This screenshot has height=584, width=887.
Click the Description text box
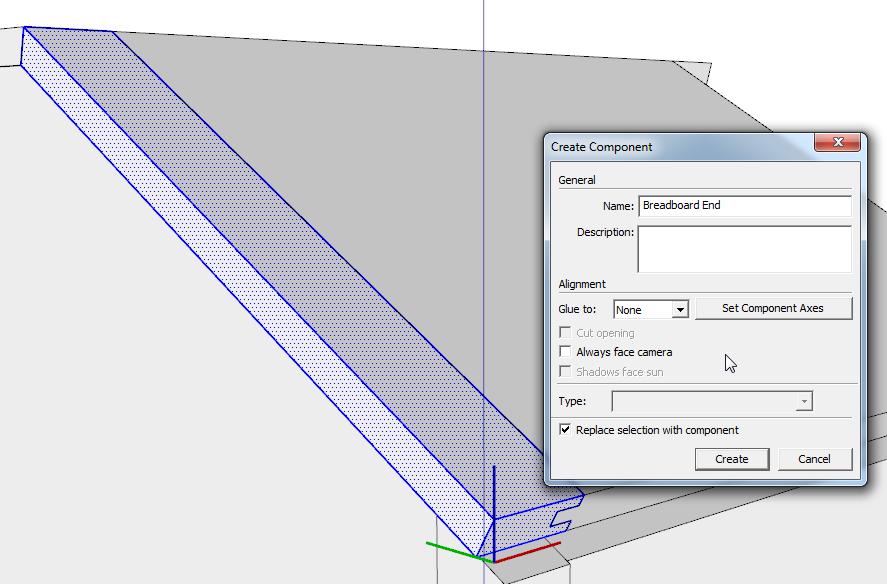(x=744, y=249)
